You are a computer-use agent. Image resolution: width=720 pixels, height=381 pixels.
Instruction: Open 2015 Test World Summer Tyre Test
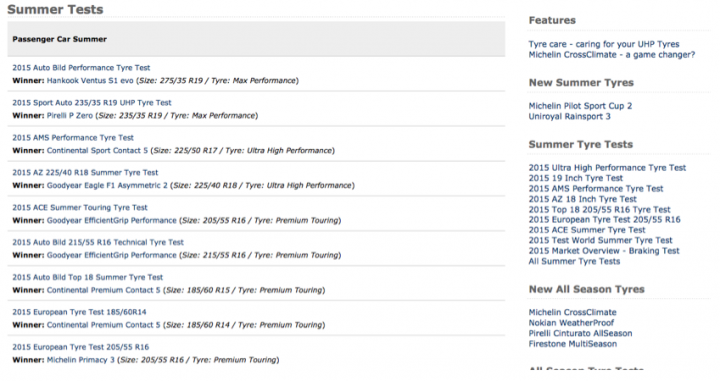600,240
